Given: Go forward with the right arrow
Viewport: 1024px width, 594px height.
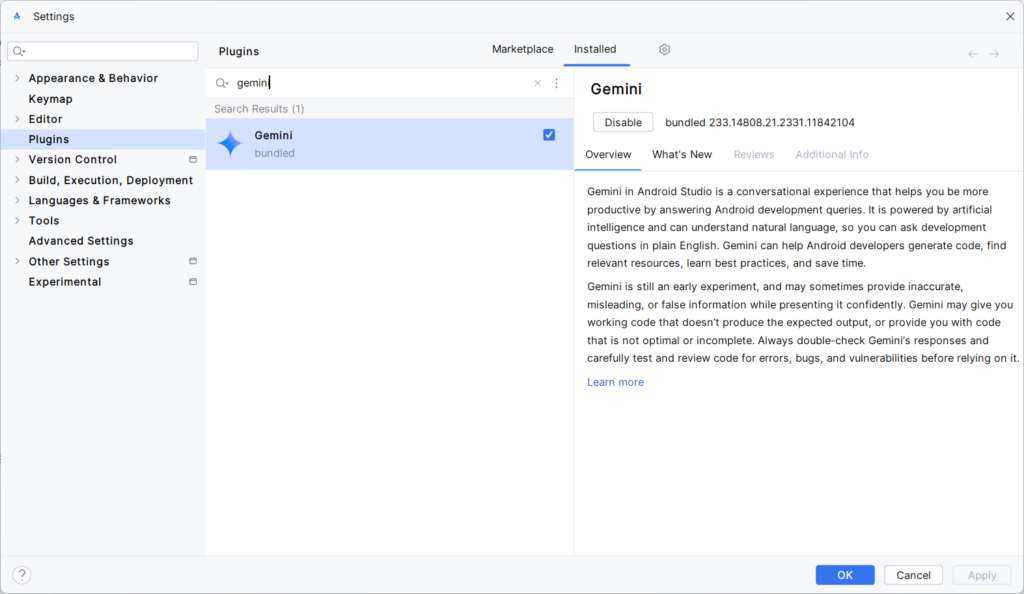Looking at the screenshot, I should [x=994, y=54].
